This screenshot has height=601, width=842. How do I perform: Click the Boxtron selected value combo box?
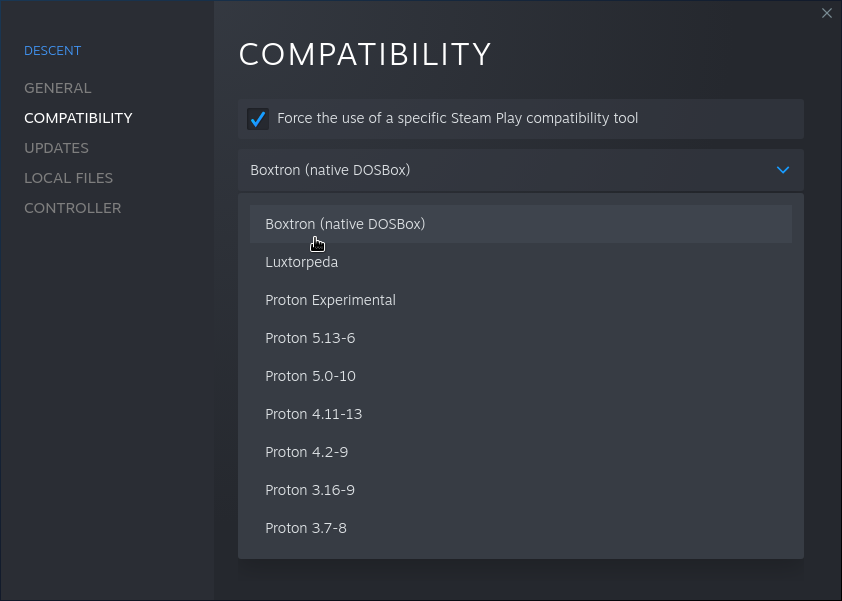tap(521, 170)
